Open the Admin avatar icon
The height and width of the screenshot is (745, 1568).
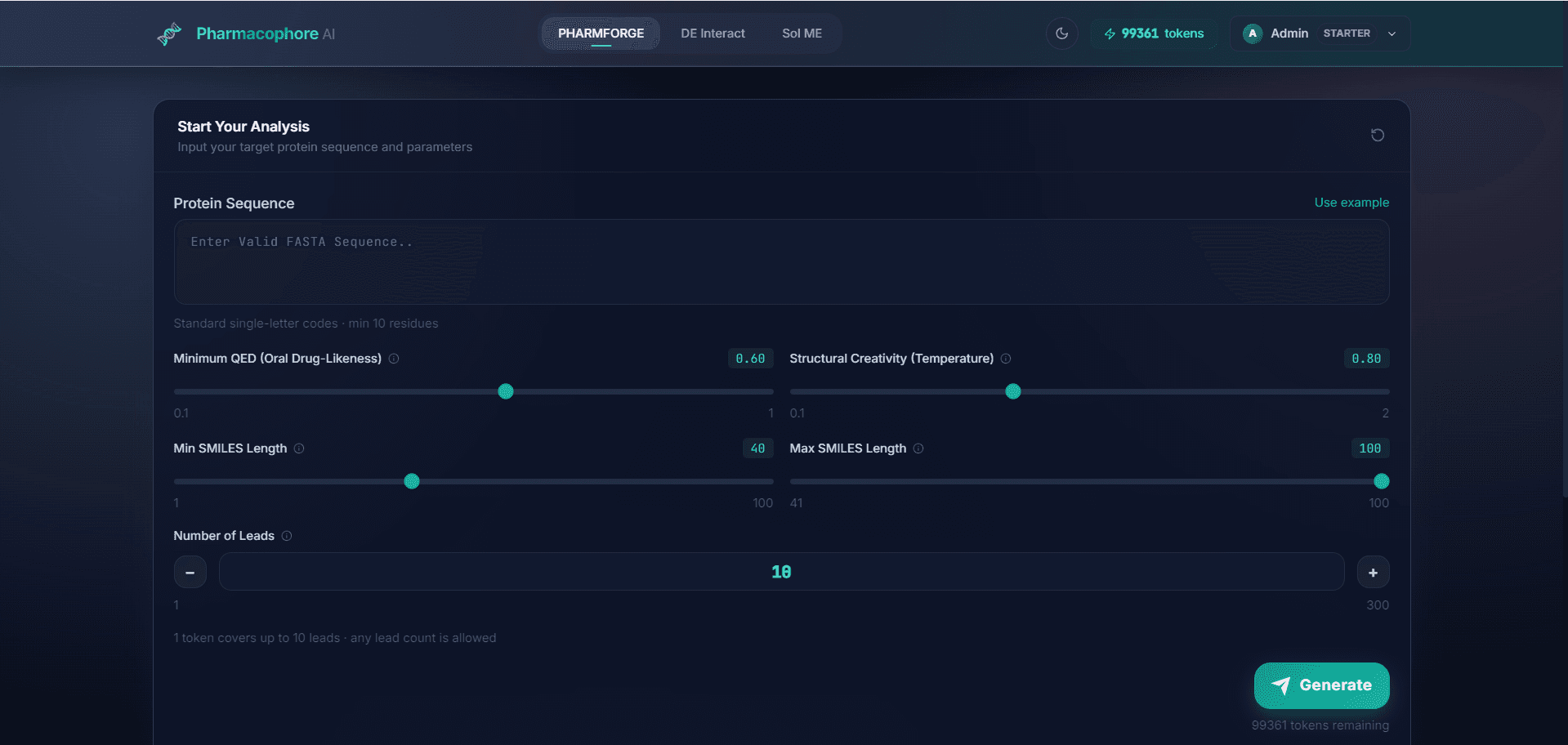click(x=1252, y=33)
